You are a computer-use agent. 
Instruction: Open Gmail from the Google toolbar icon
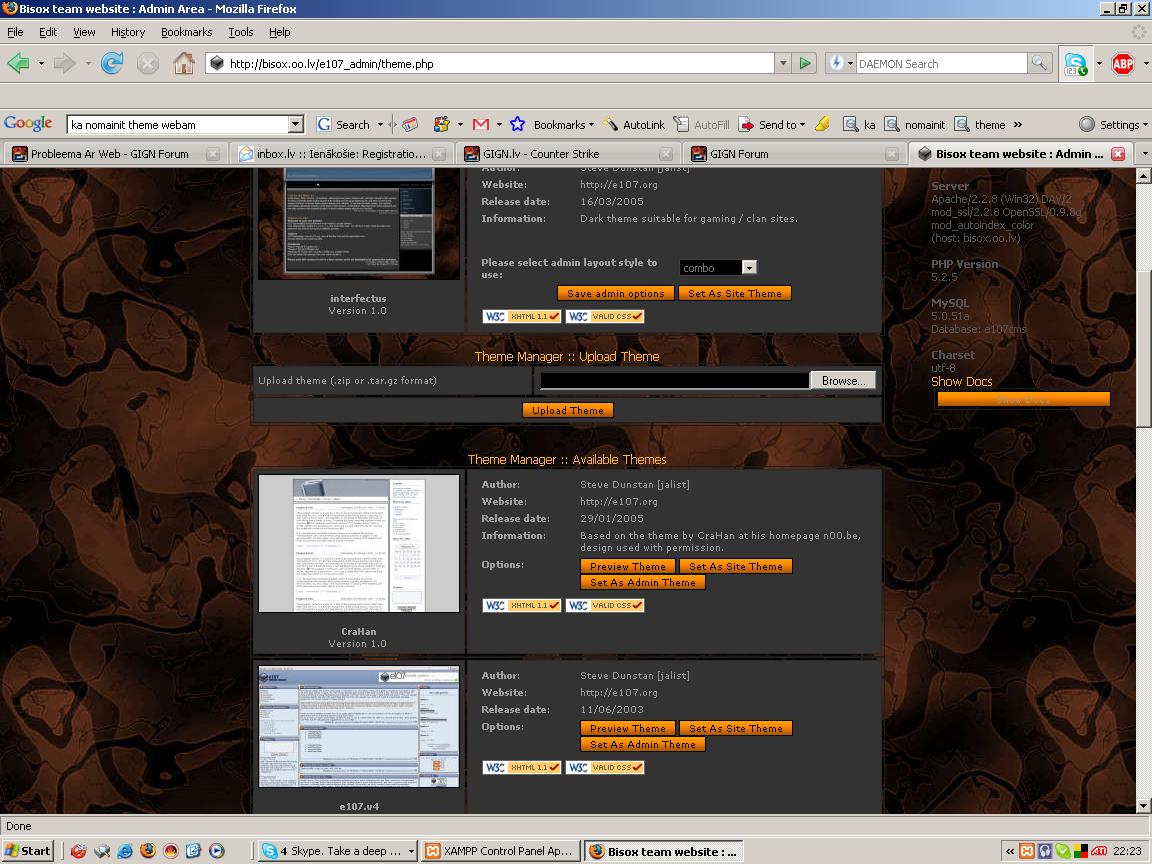coord(480,125)
